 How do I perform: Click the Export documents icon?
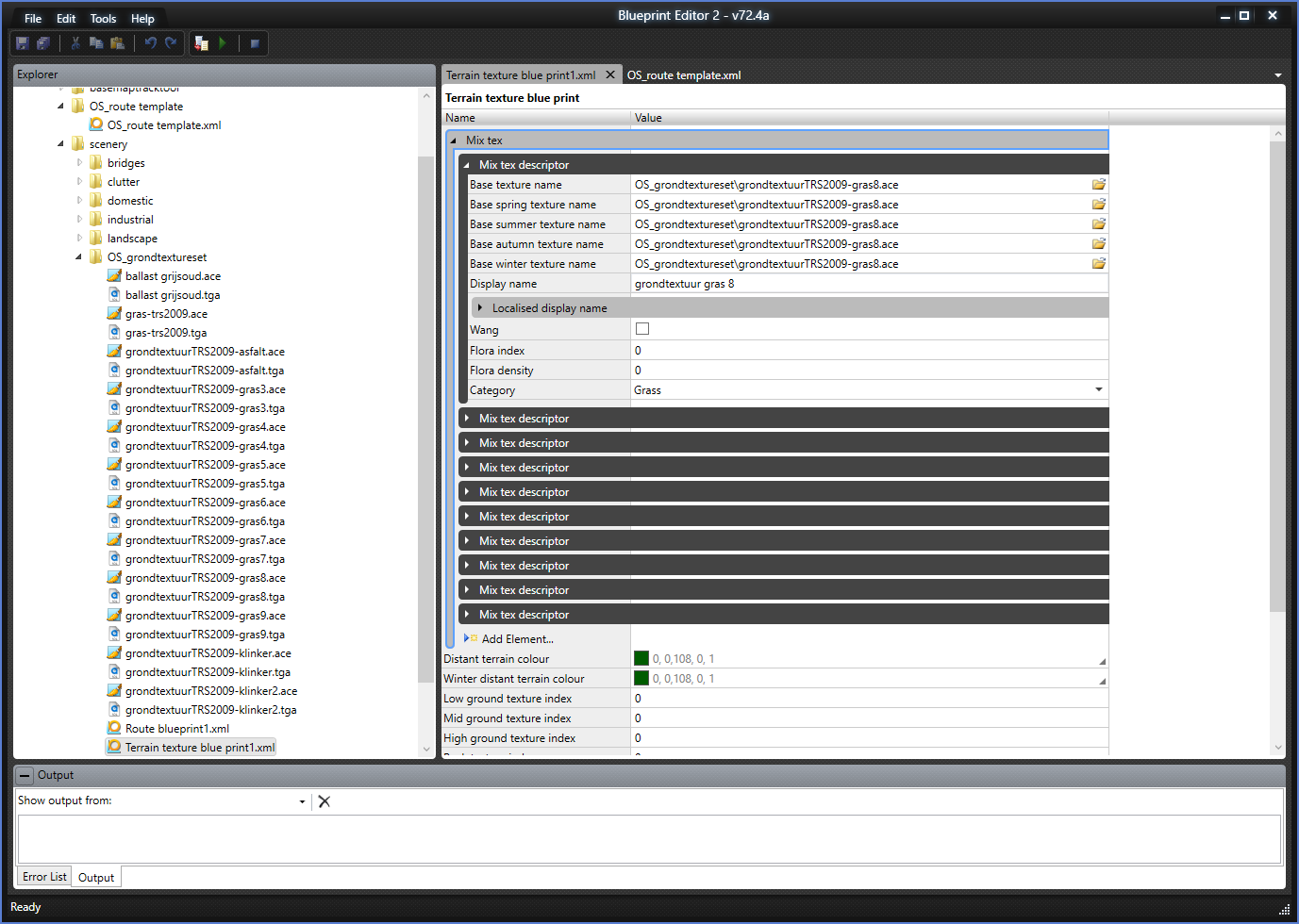click(201, 43)
